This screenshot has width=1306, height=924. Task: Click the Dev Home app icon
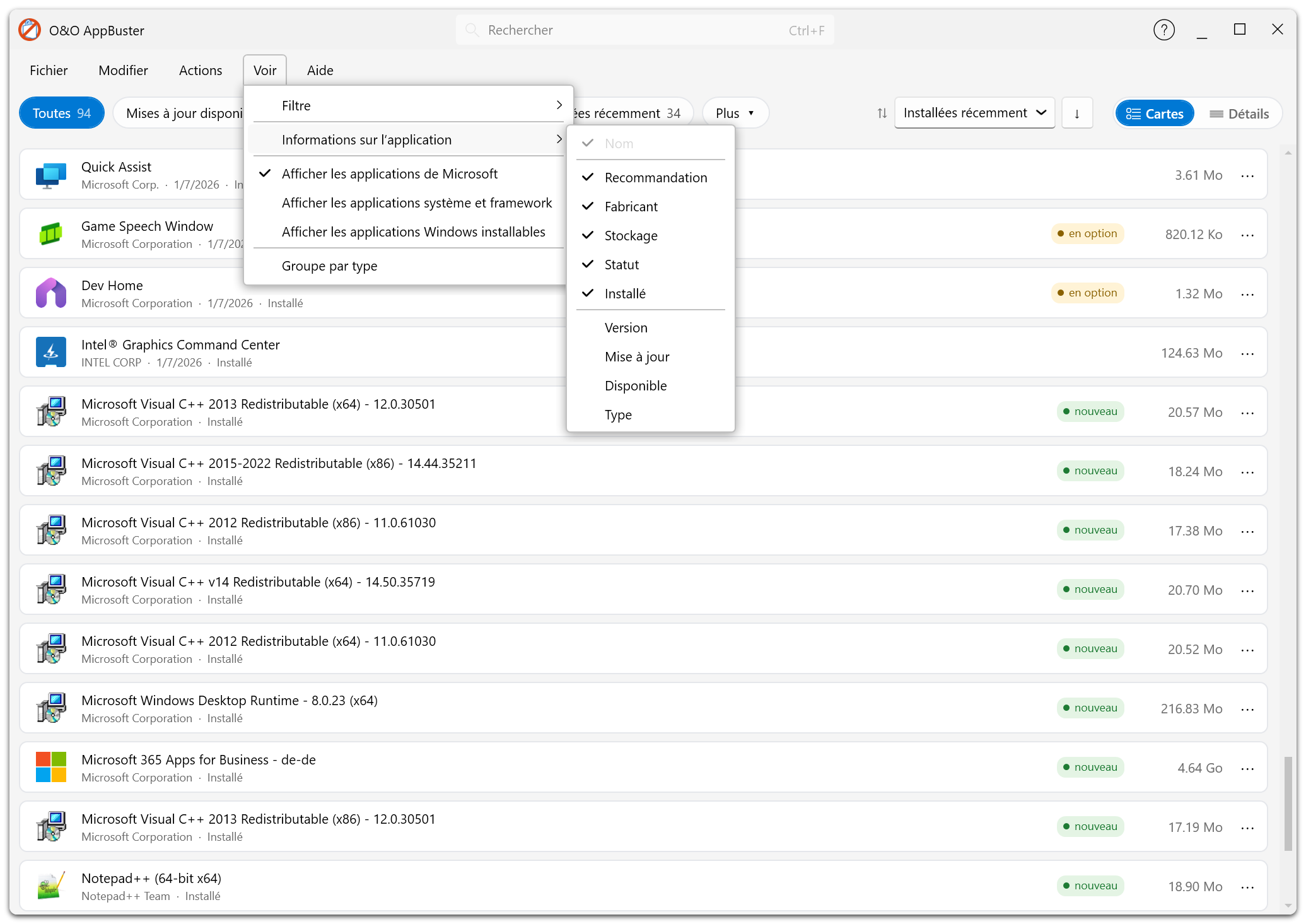click(51, 293)
